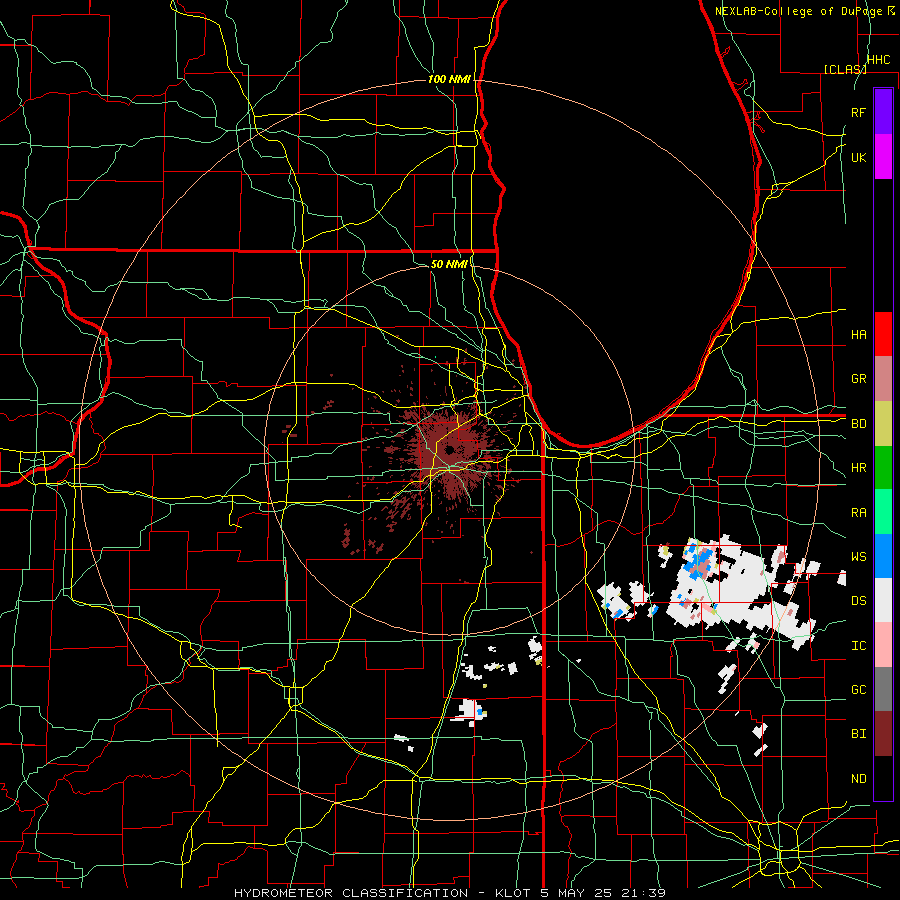Click the gray GC legend color
Screen dimensions: 900x900
(883, 689)
